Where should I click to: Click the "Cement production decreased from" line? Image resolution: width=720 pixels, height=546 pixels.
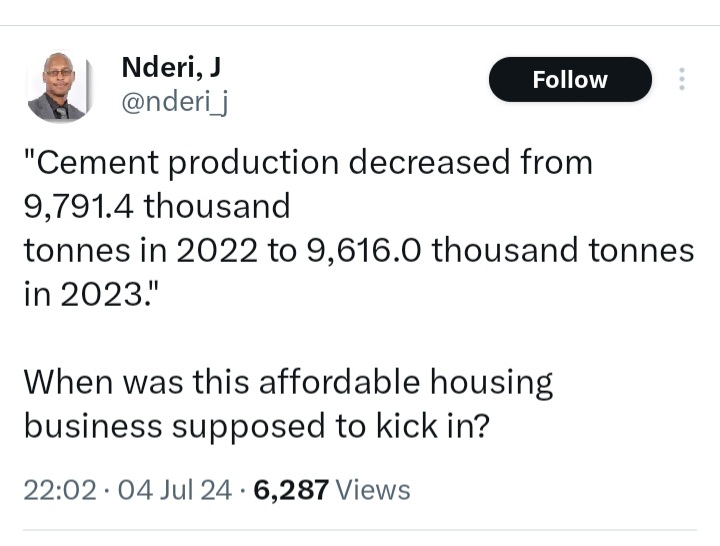[308, 162]
